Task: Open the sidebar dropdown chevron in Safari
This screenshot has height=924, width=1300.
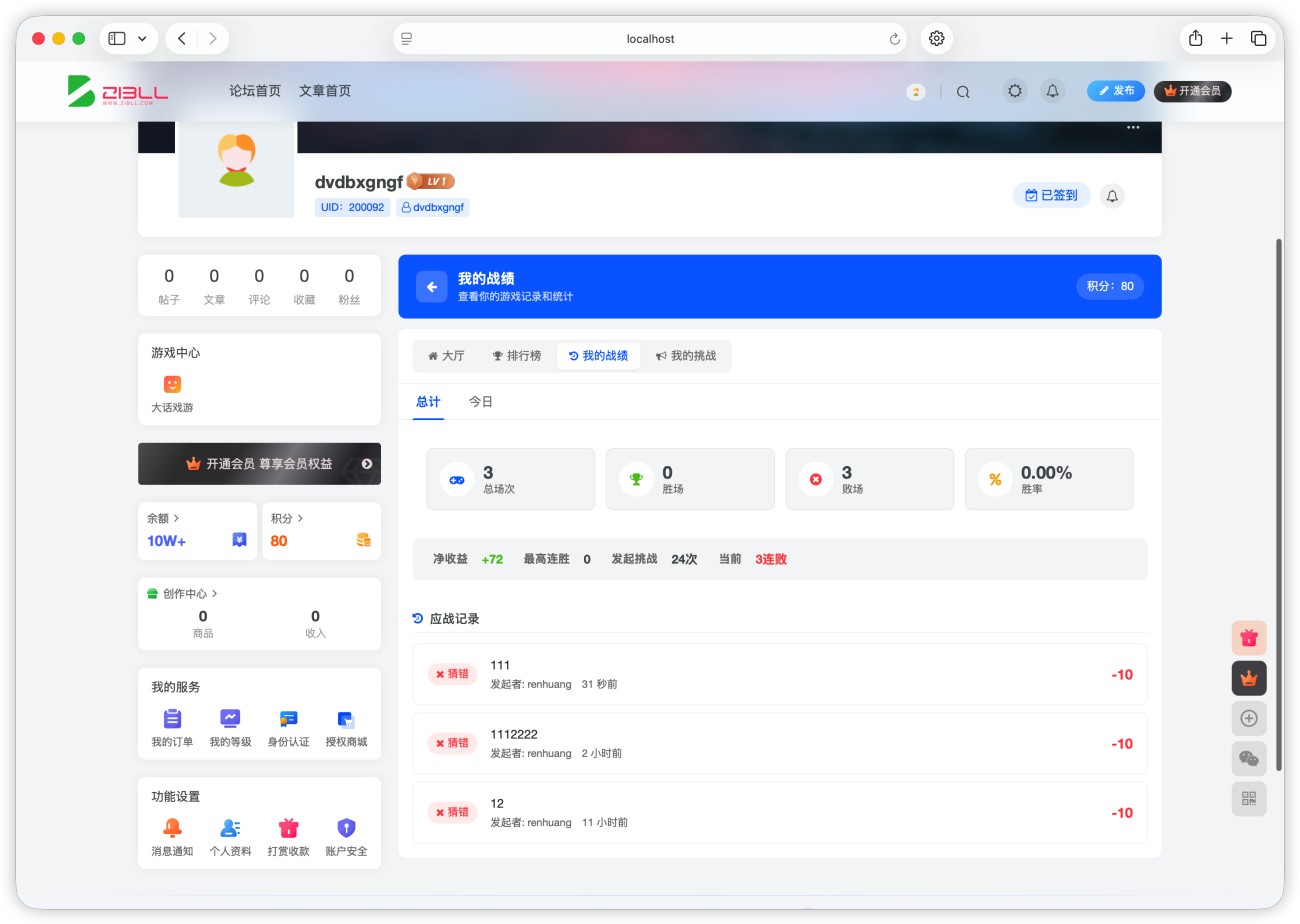Action: 142,39
